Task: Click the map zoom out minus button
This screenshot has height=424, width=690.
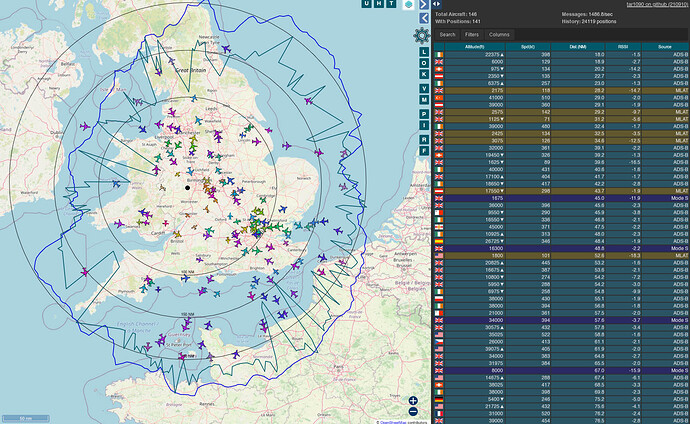Action: 413,411
